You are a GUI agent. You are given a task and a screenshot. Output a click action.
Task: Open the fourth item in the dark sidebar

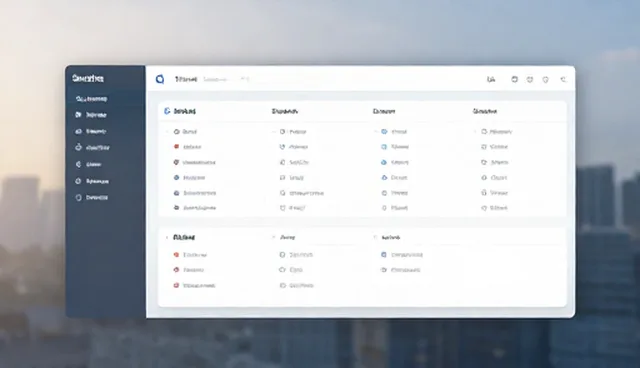tap(92, 148)
